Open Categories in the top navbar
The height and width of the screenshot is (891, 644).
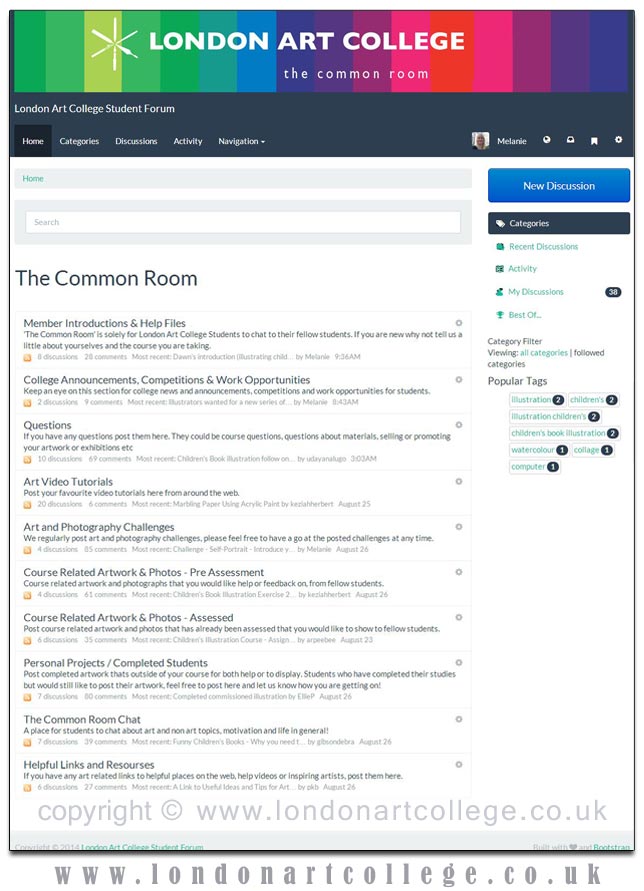[79, 141]
